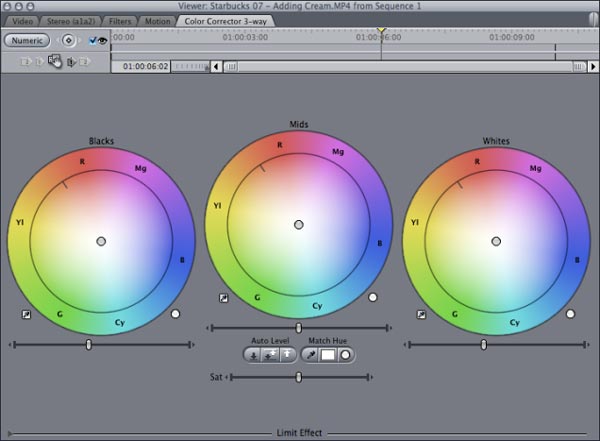
Task: Click copy from first clip back icon
Action: pos(39,62)
